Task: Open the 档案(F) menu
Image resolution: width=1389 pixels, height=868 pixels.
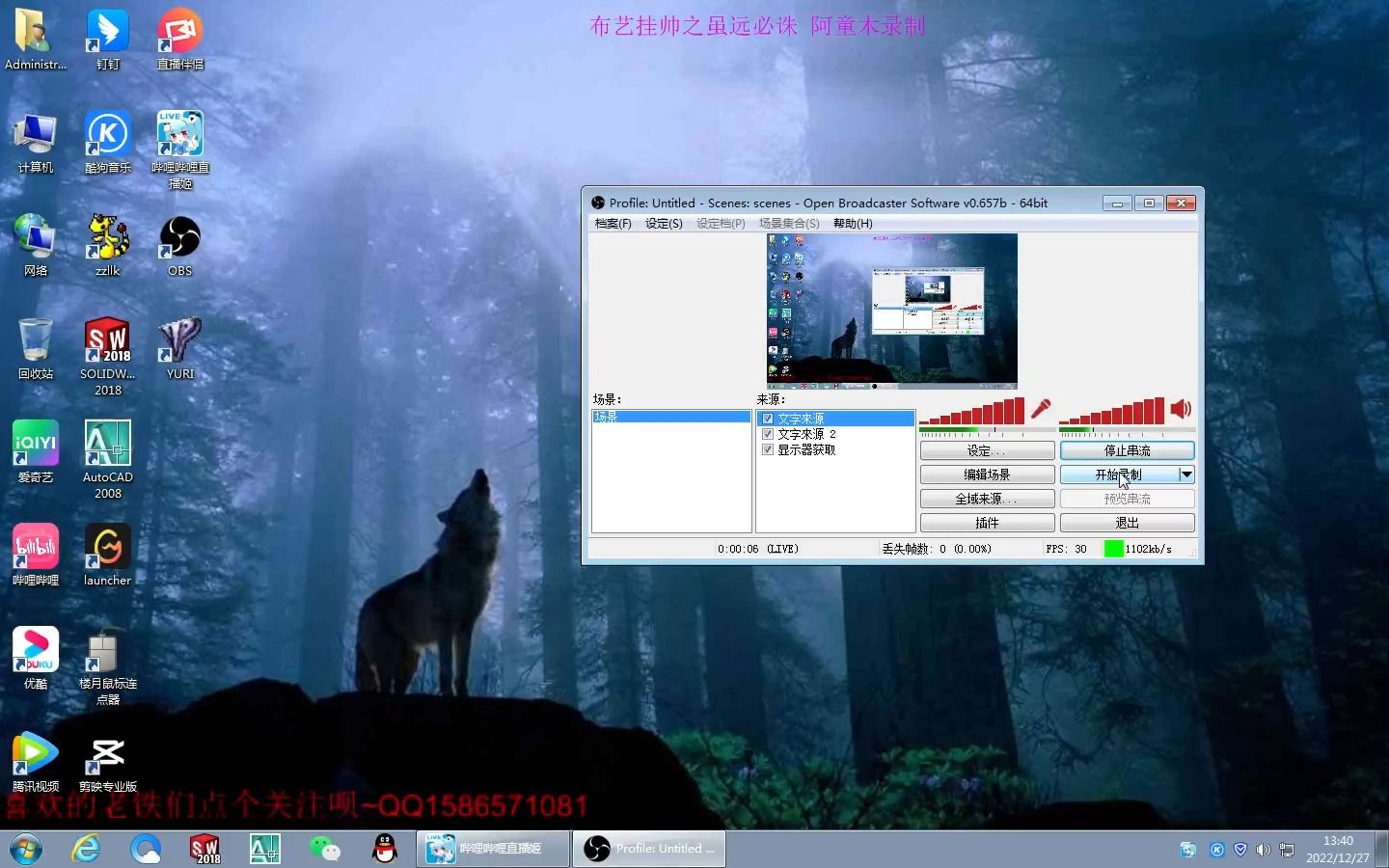Action: [613, 224]
